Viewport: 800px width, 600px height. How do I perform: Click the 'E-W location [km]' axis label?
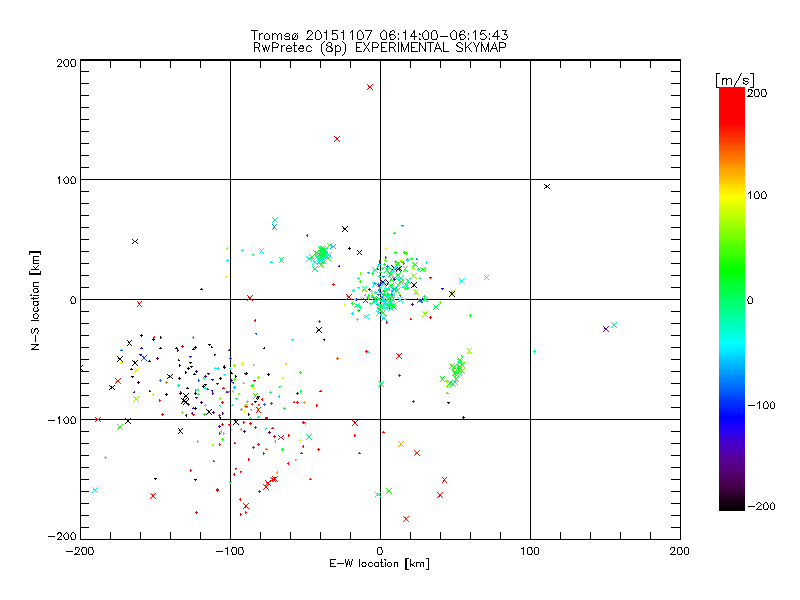(379, 564)
